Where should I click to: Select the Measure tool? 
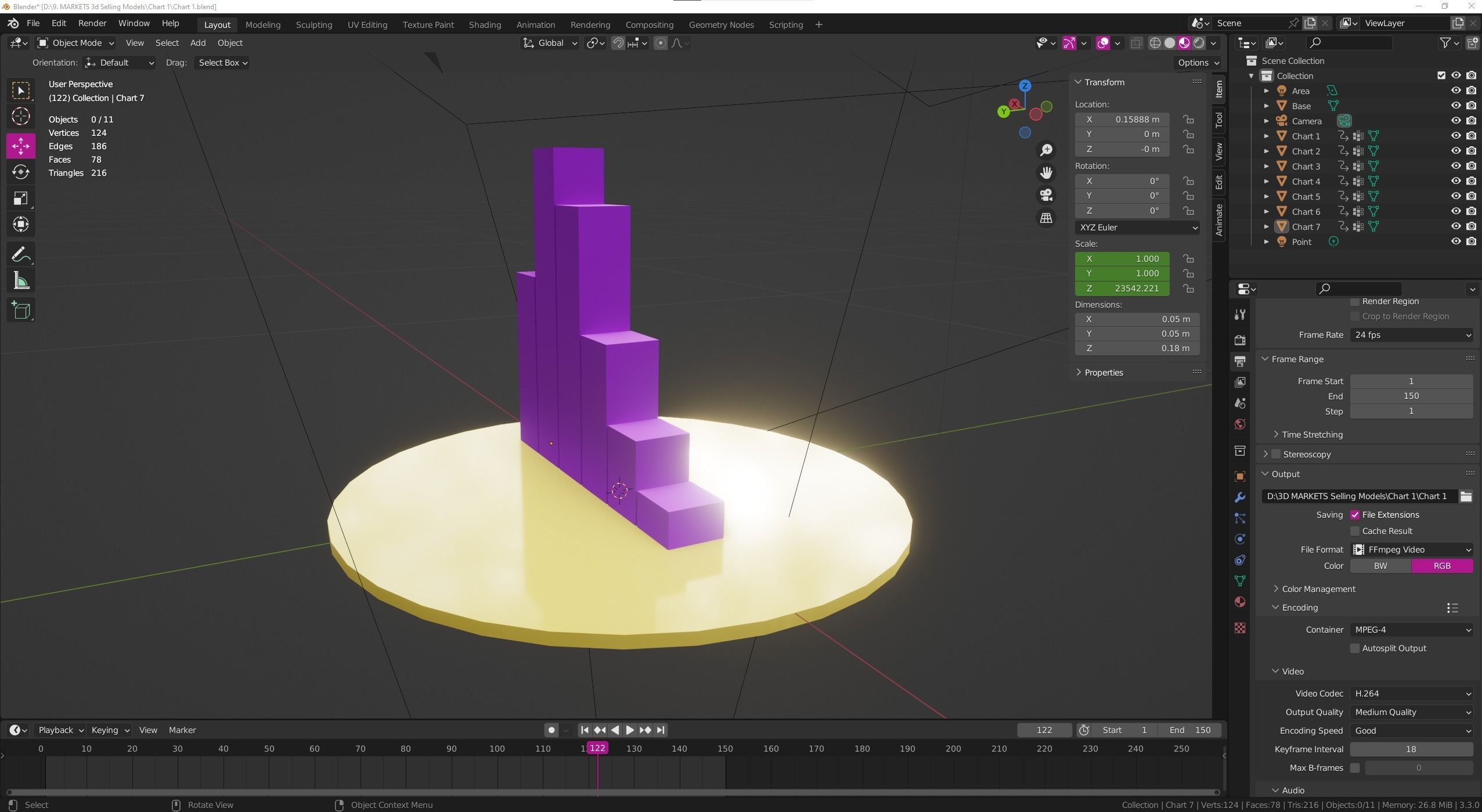(21, 281)
